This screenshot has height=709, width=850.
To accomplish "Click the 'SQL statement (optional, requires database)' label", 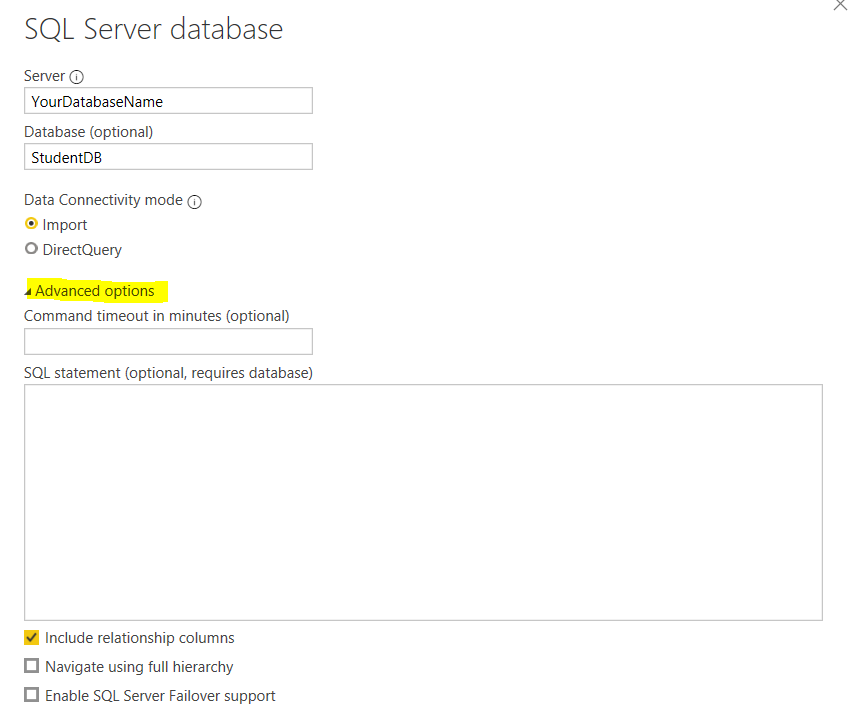I will (169, 373).
